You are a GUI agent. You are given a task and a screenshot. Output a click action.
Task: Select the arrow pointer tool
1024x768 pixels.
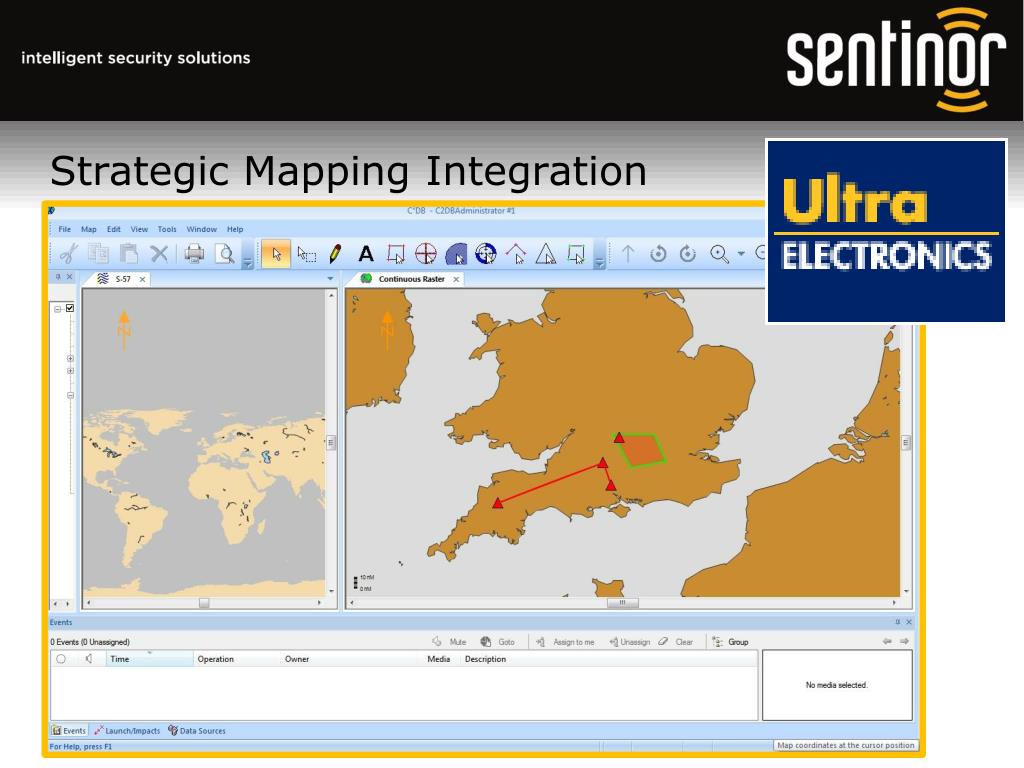click(x=276, y=253)
